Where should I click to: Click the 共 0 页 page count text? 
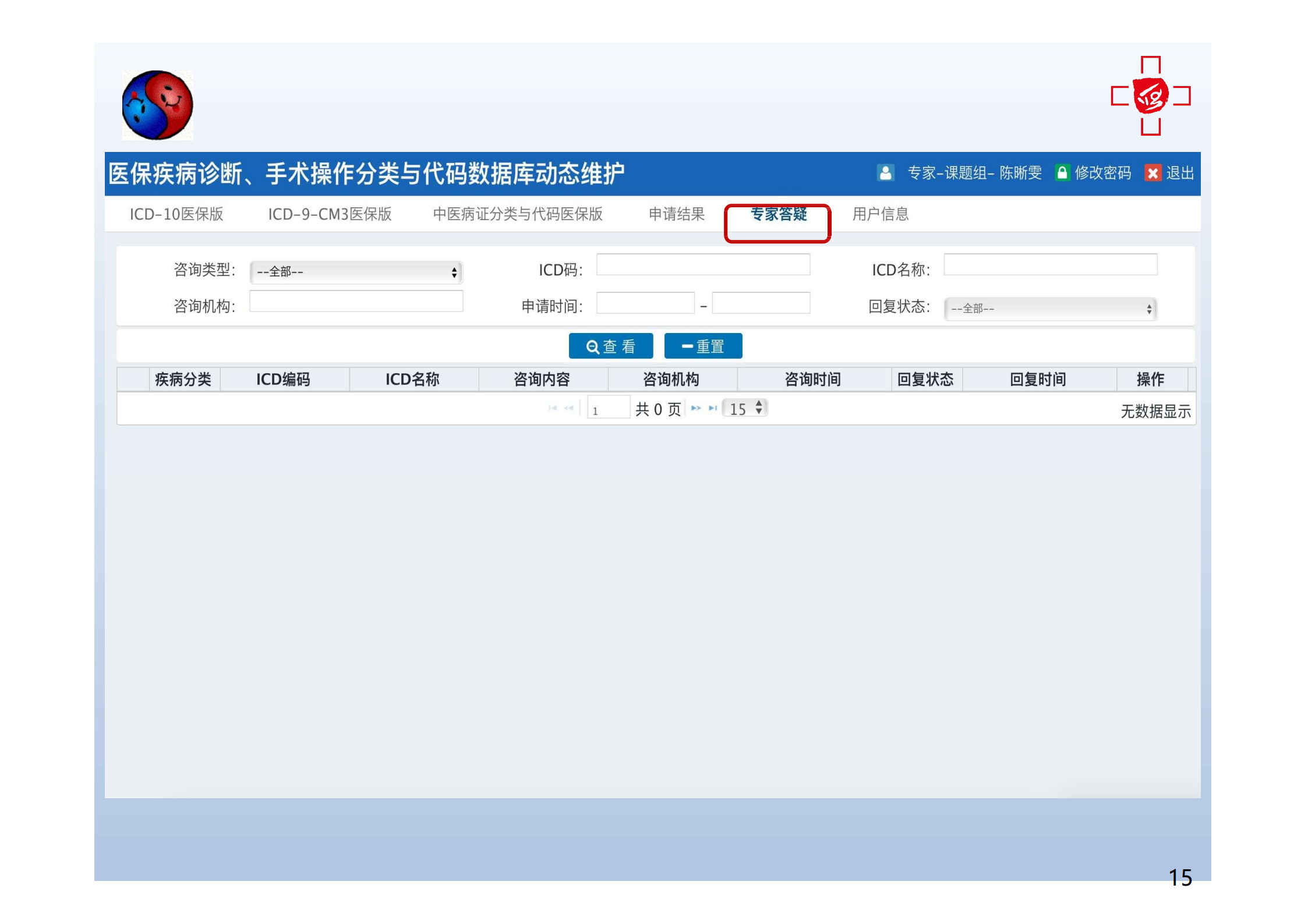pyautogui.click(x=658, y=409)
